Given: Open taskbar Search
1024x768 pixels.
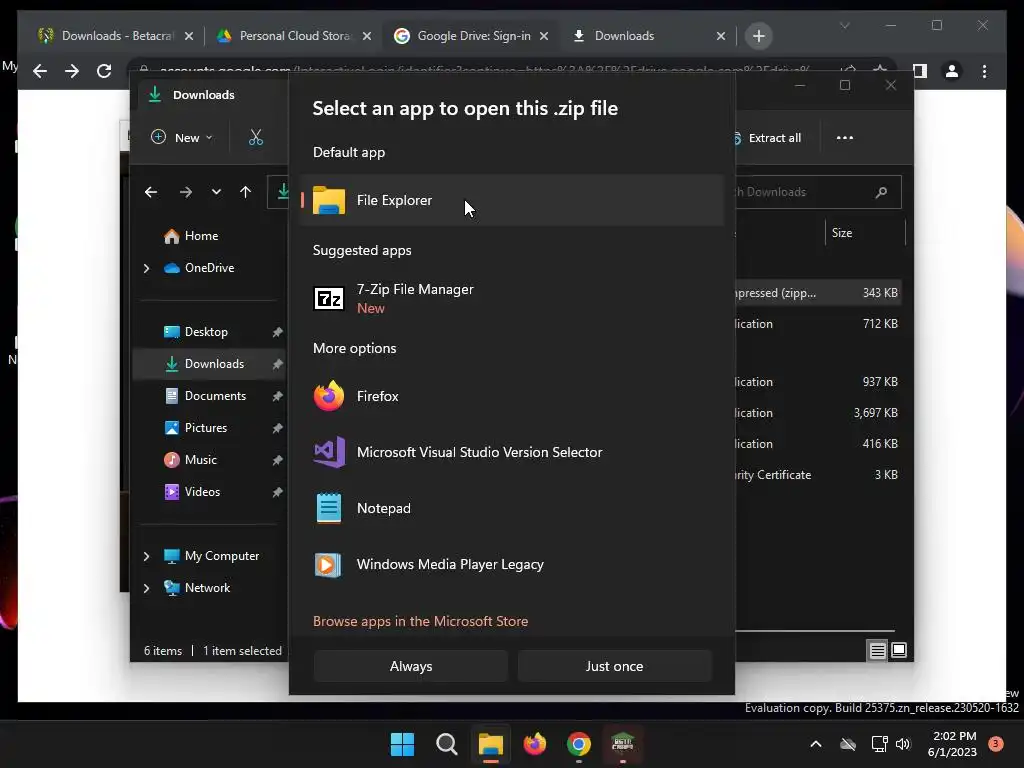Looking at the screenshot, I should [447, 744].
